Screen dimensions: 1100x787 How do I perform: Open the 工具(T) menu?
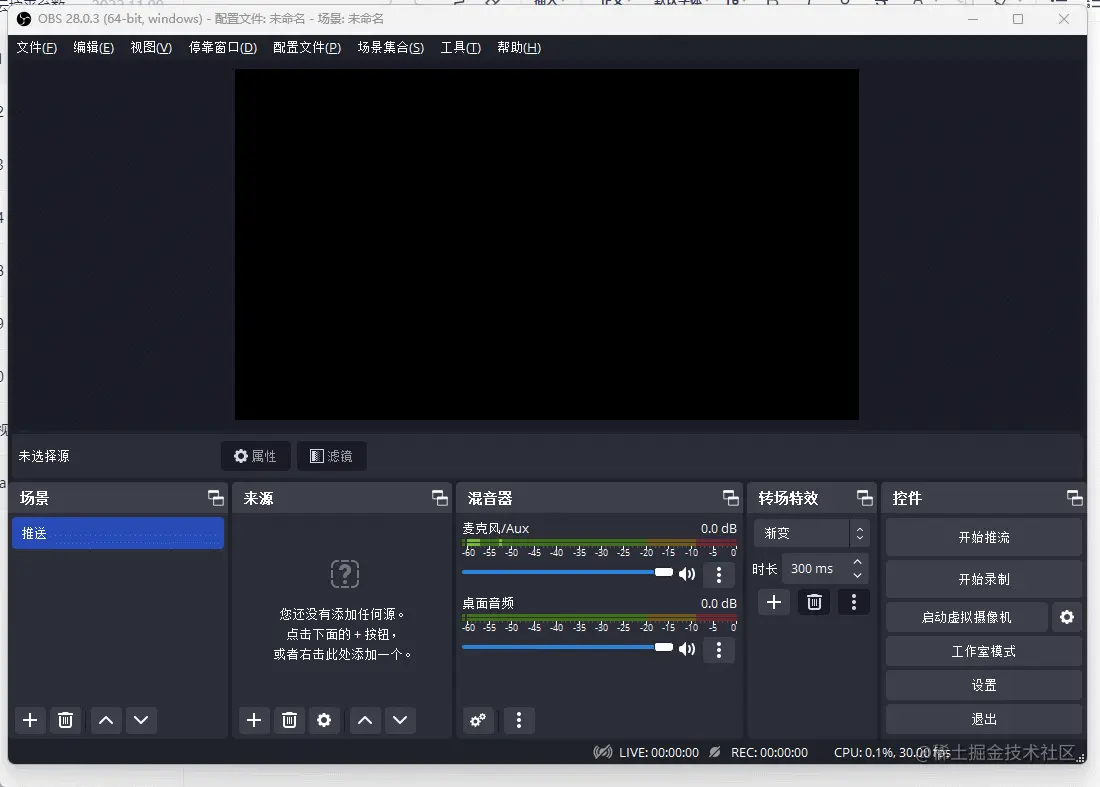coord(460,48)
